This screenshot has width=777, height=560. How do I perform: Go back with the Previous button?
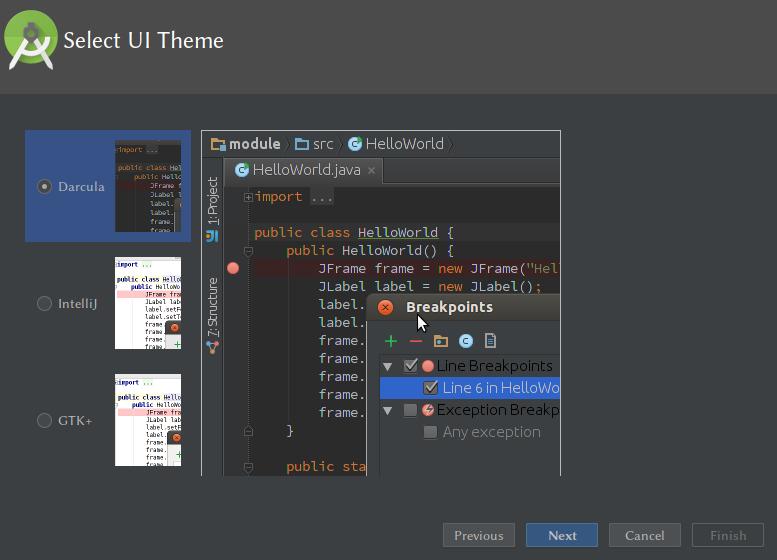pyautogui.click(x=479, y=535)
